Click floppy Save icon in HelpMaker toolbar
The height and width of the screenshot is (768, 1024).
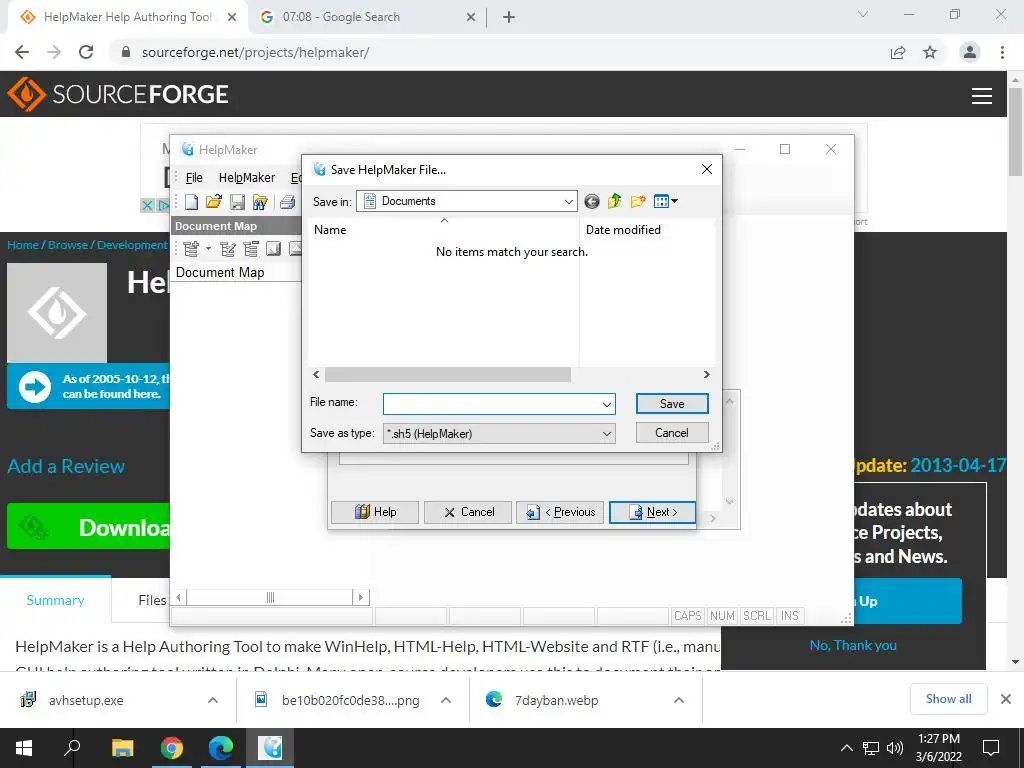click(x=237, y=202)
